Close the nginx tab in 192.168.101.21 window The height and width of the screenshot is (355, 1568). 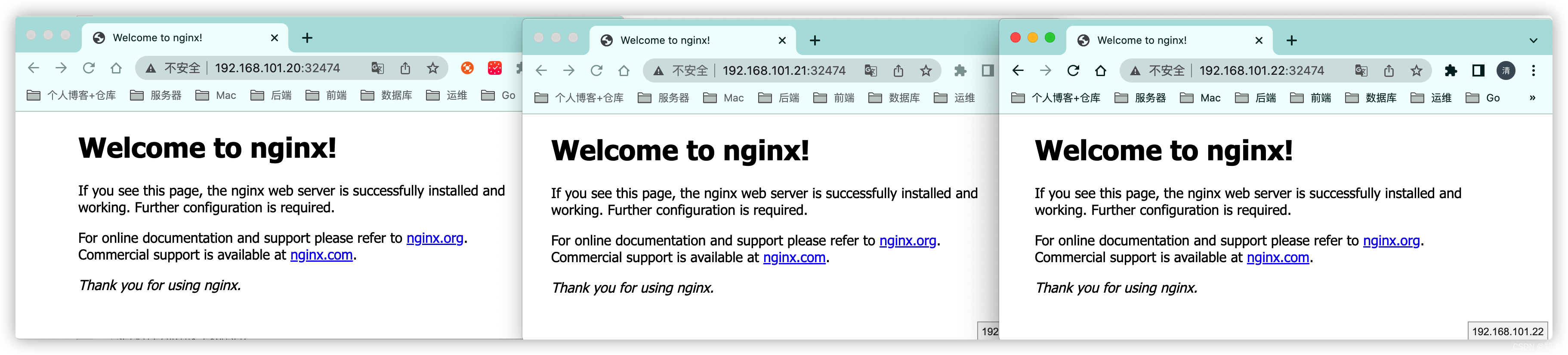pyautogui.click(x=782, y=40)
